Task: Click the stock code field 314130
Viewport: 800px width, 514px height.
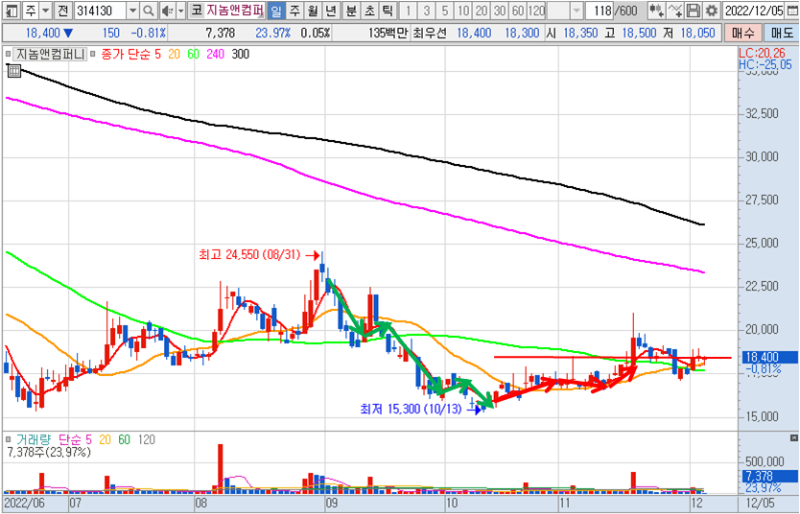Action: [100, 10]
